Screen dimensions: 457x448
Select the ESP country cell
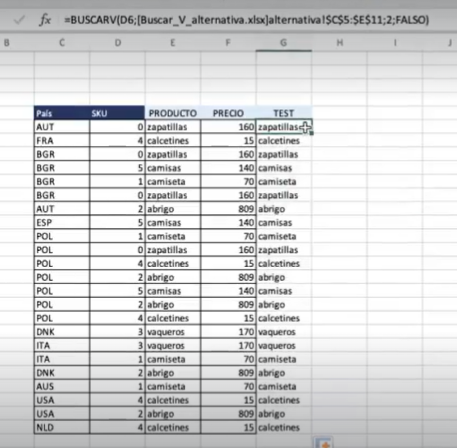[x=62, y=223]
